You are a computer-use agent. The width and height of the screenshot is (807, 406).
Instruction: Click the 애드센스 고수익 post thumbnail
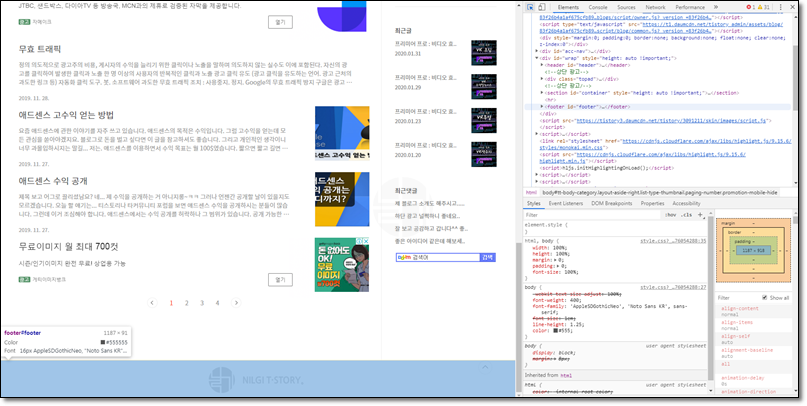pyautogui.click(x=342, y=133)
